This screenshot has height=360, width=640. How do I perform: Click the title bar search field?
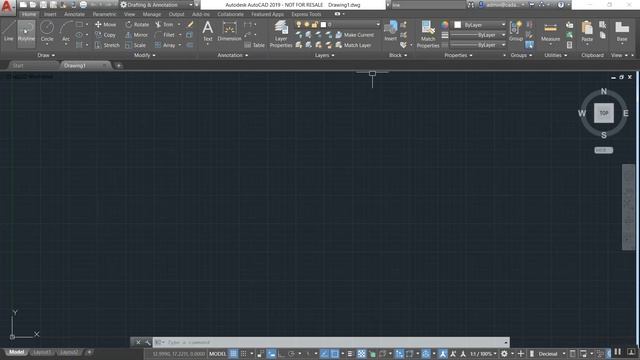pos(429,5)
